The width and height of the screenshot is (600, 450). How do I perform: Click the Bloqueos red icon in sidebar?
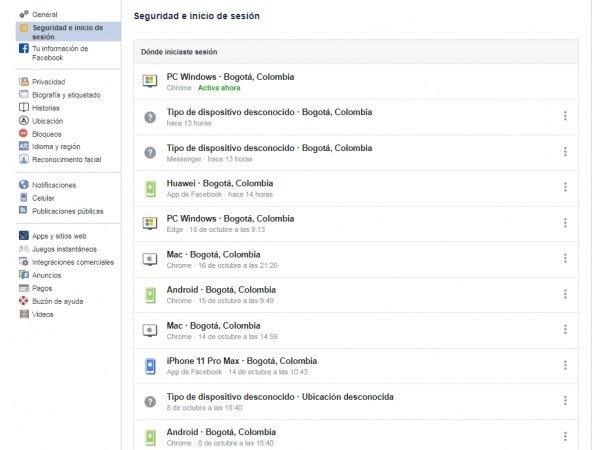click(23, 133)
